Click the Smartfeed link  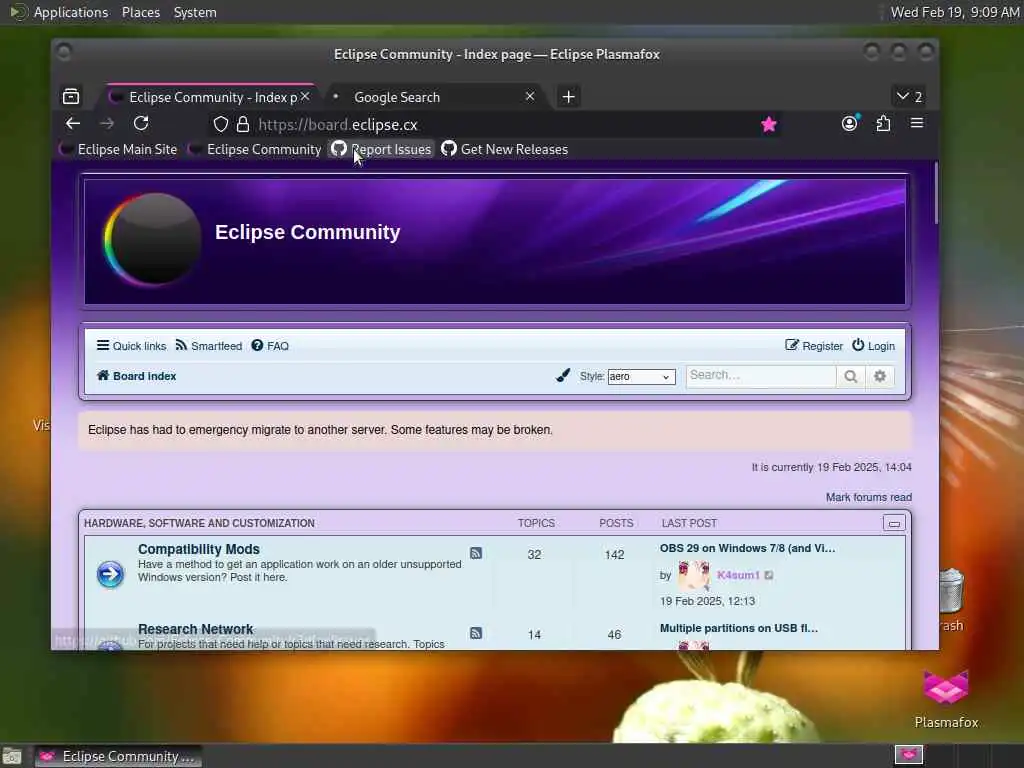208,346
